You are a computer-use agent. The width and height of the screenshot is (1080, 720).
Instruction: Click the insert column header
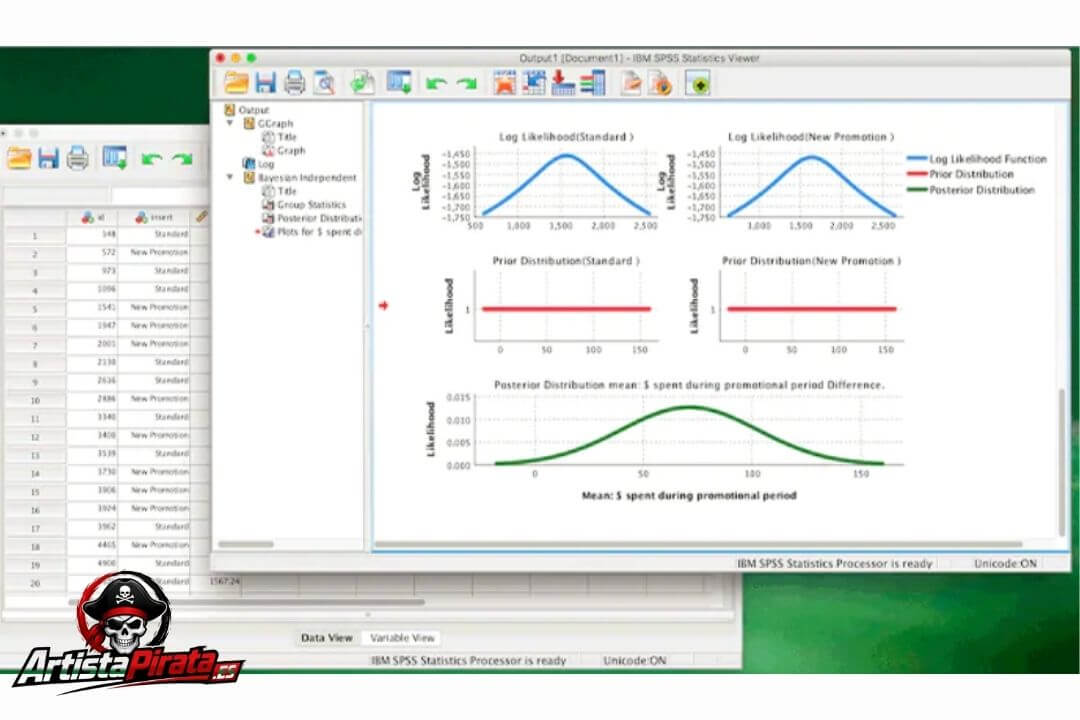click(x=154, y=217)
